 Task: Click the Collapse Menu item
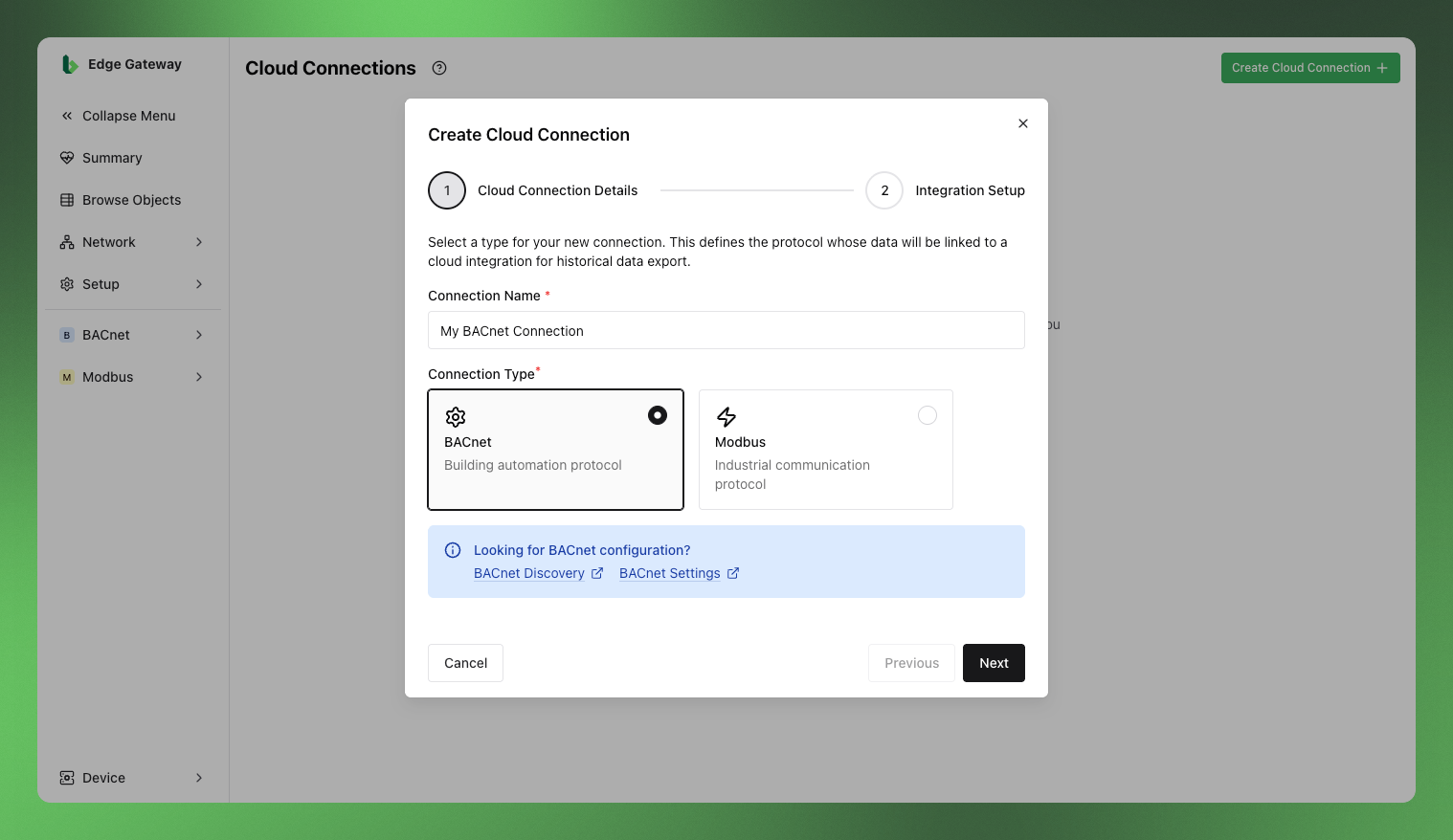tap(132, 116)
